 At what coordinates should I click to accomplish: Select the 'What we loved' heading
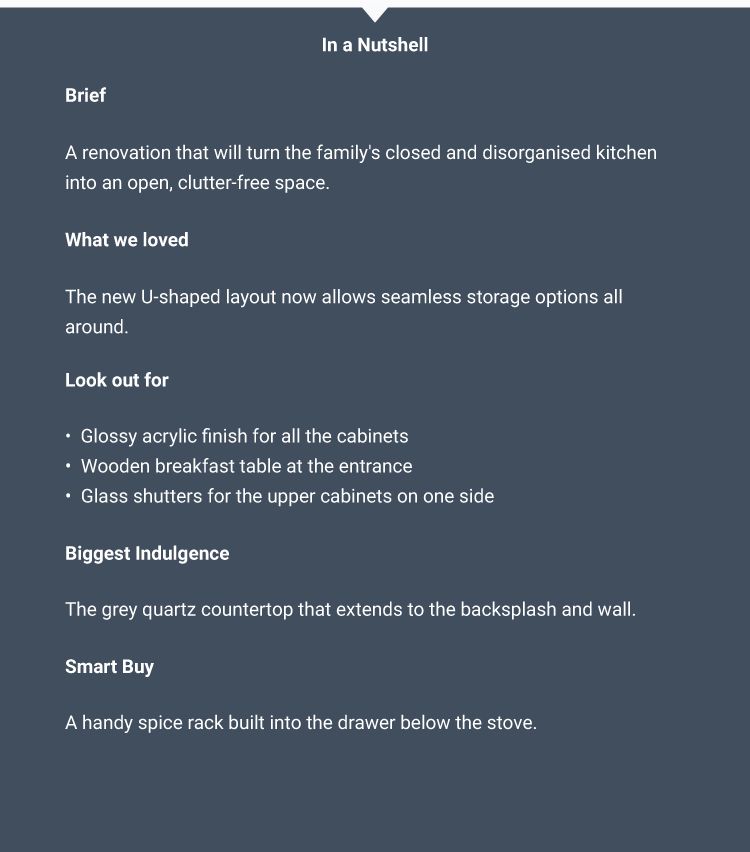pos(127,240)
